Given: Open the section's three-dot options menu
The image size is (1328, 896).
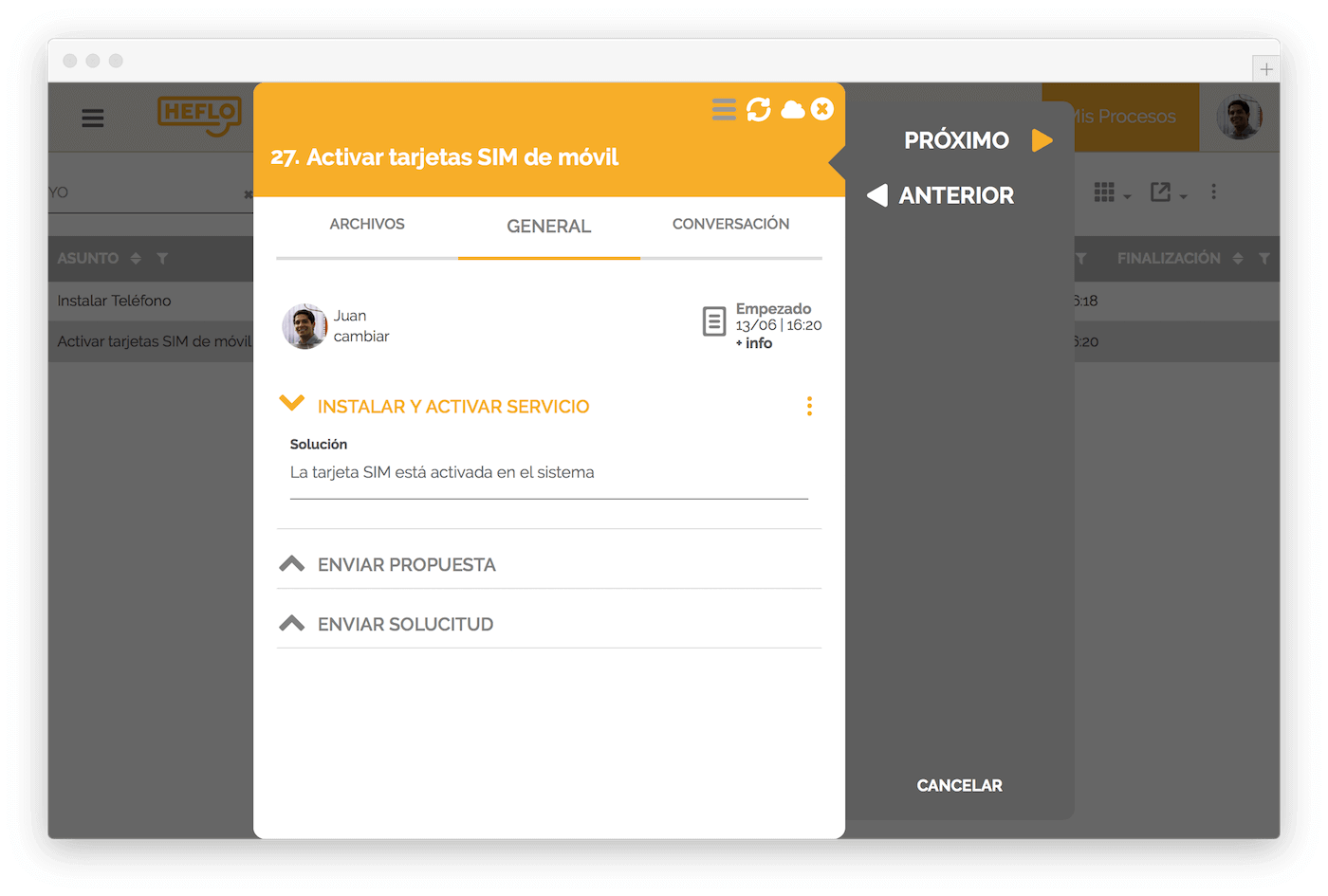Looking at the screenshot, I should pos(809,407).
